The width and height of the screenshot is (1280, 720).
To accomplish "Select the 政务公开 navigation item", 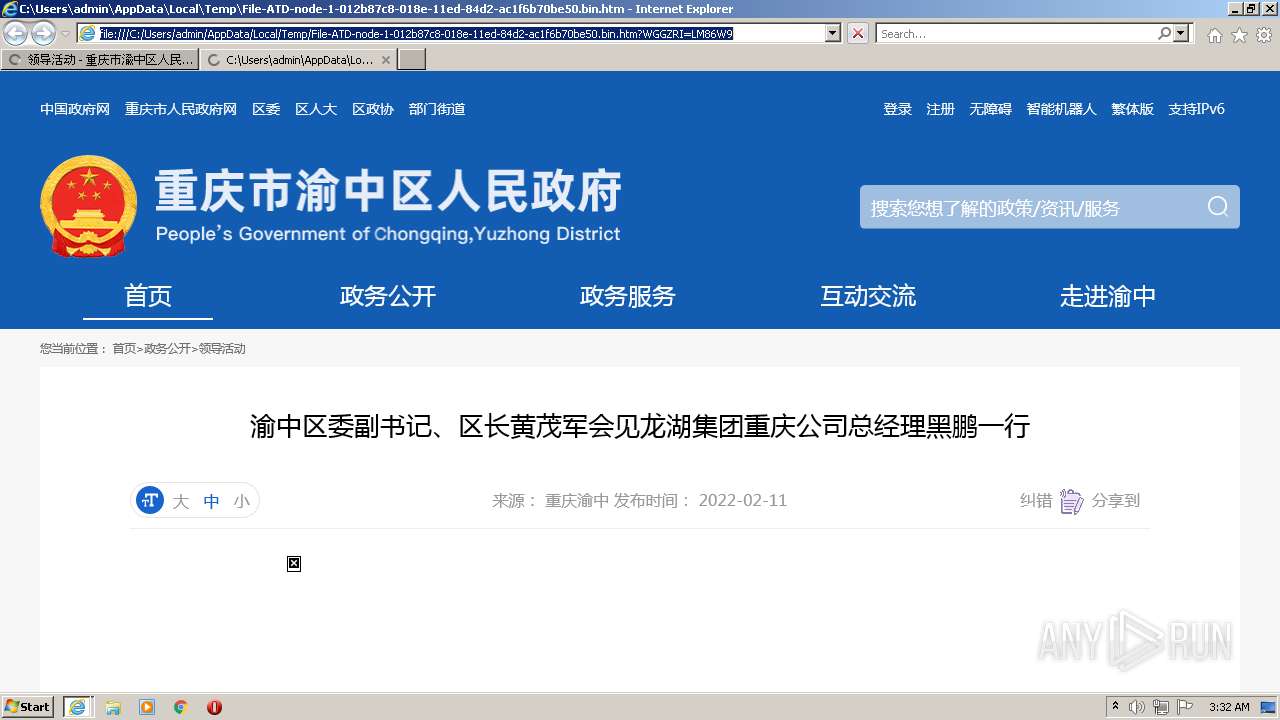I will point(388,296).
